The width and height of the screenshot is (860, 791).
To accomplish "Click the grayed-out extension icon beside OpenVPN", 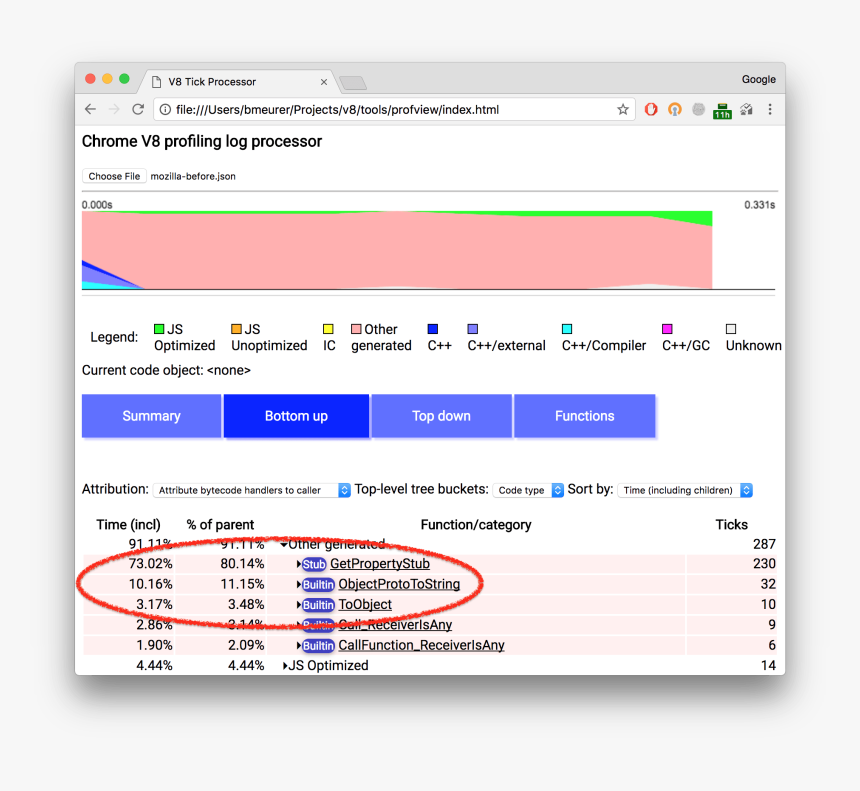I will pos(697,109).
